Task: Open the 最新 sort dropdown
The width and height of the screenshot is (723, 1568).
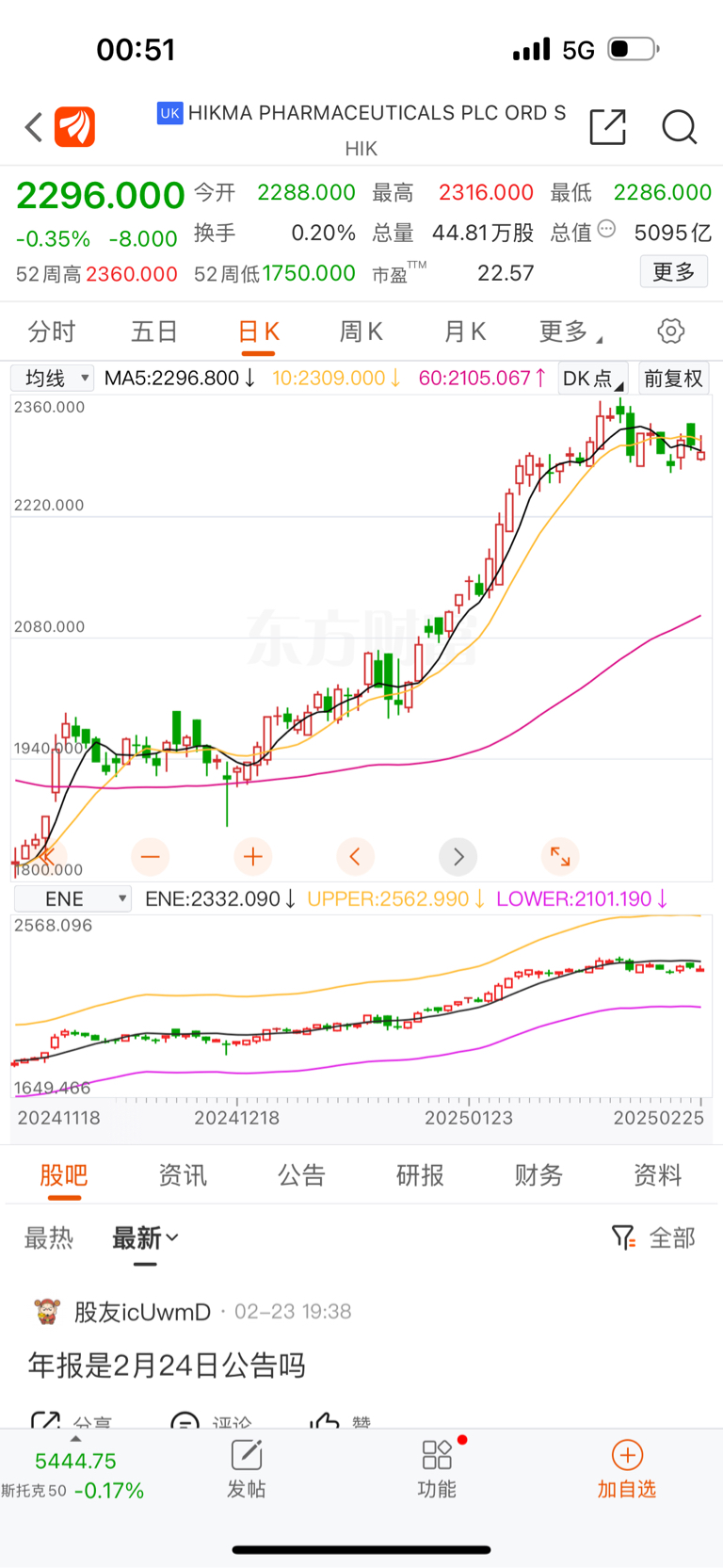Action: tap(145, 1237)
